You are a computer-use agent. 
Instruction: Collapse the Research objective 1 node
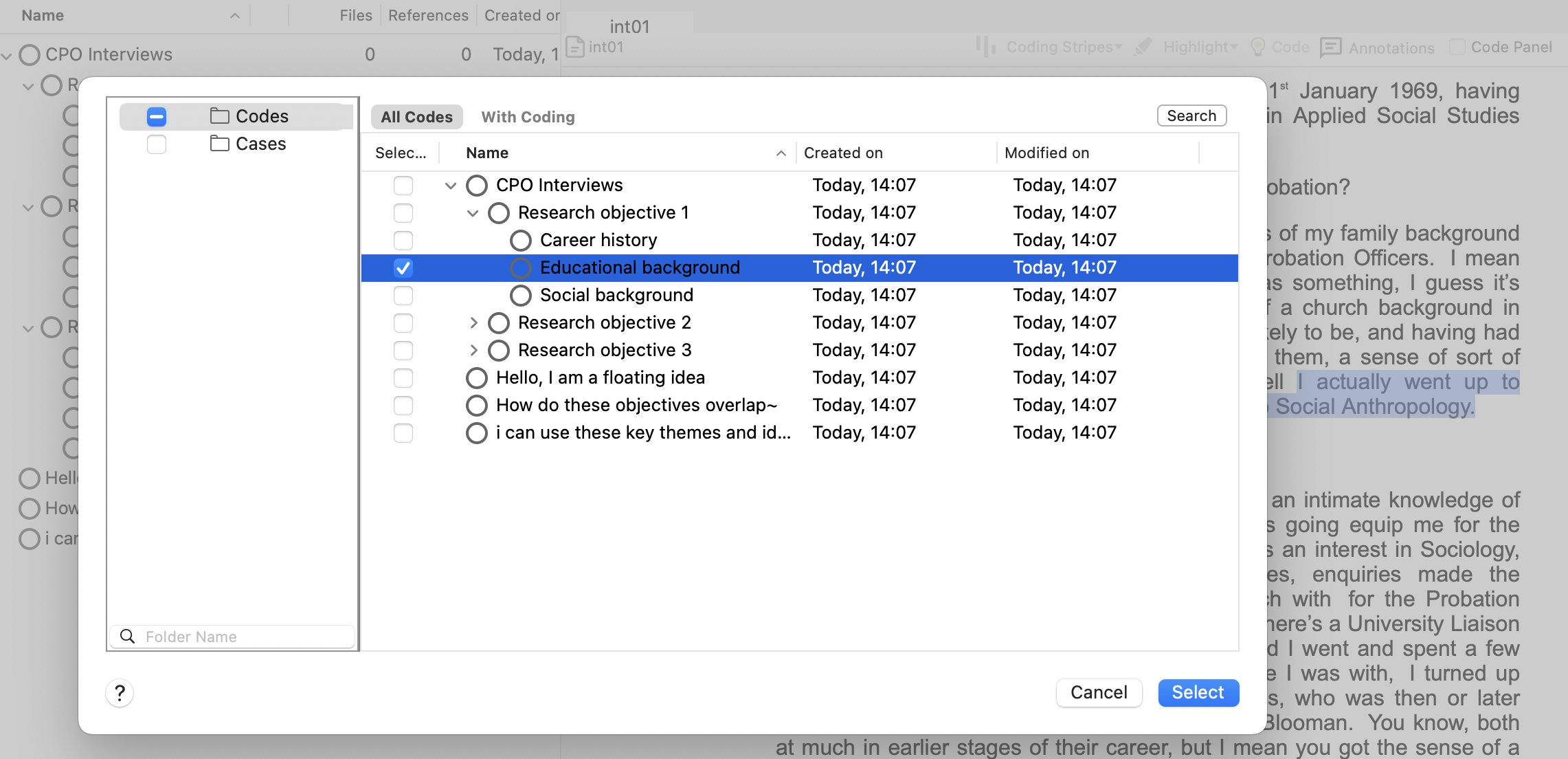tap(473, 213)
